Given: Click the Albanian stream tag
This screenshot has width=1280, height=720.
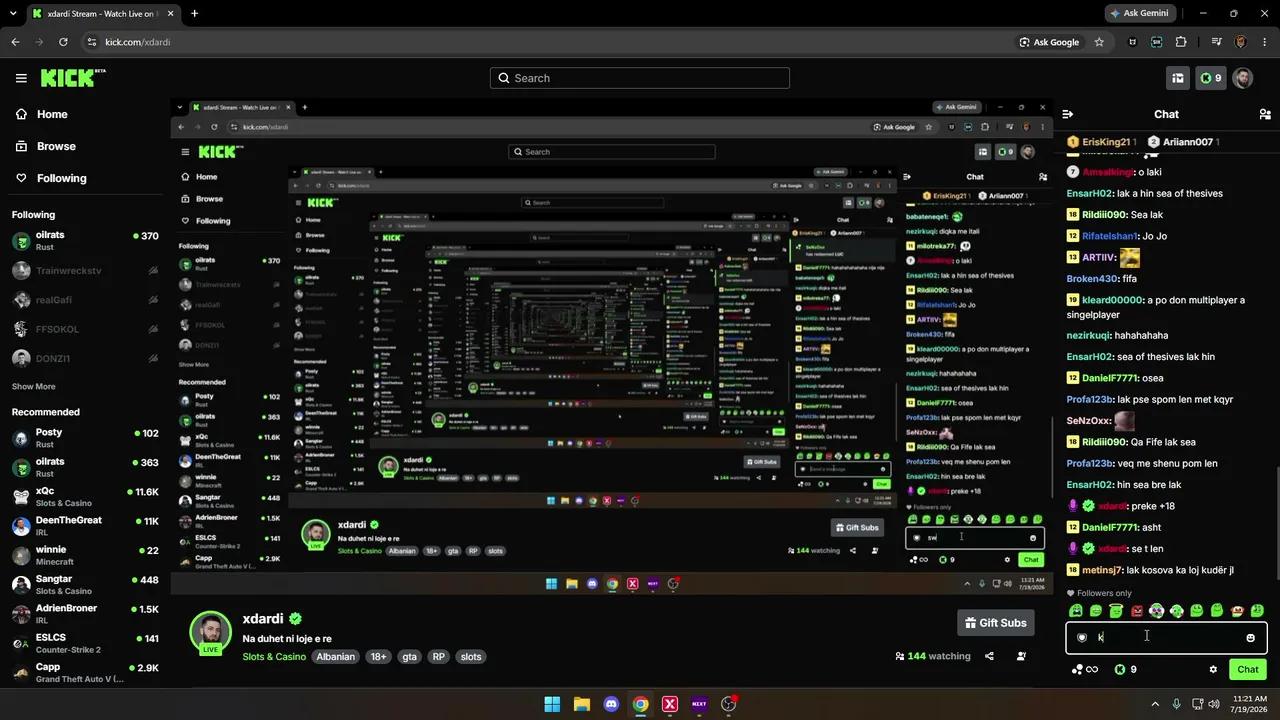Looking at the screenshot, I should pyautogui.click(x=336, y=657).
